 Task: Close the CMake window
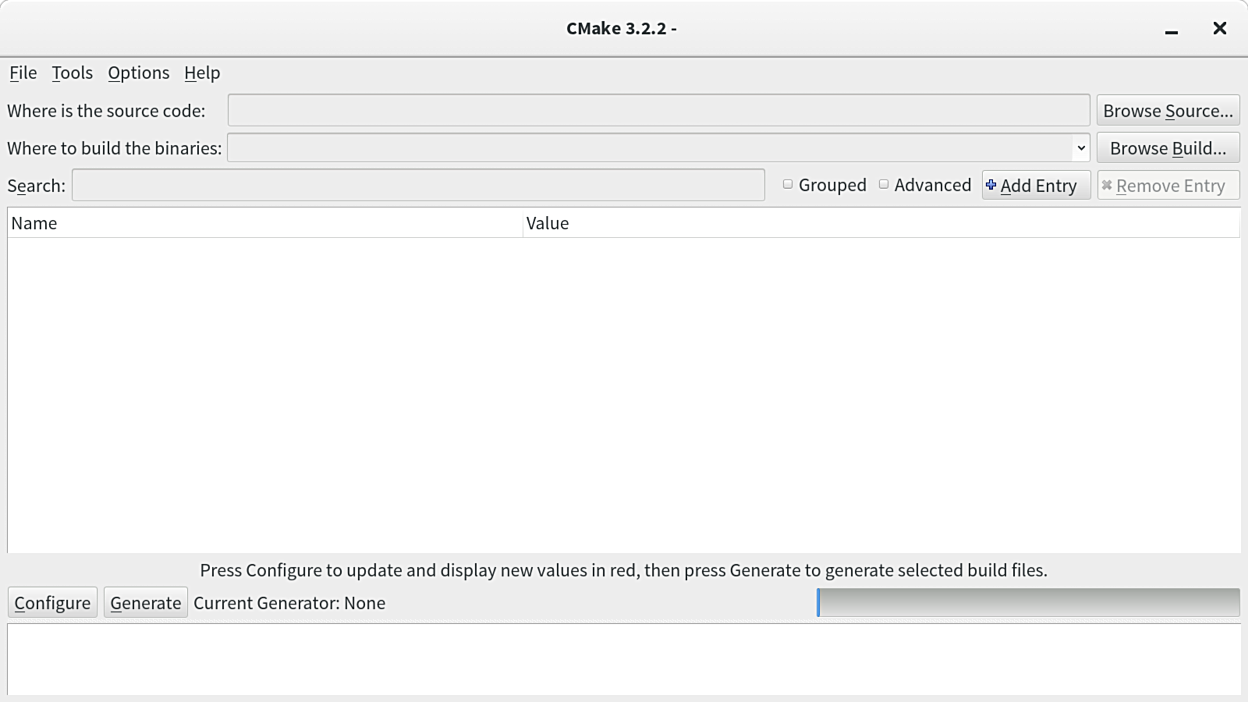click(x=1220, y=28)
